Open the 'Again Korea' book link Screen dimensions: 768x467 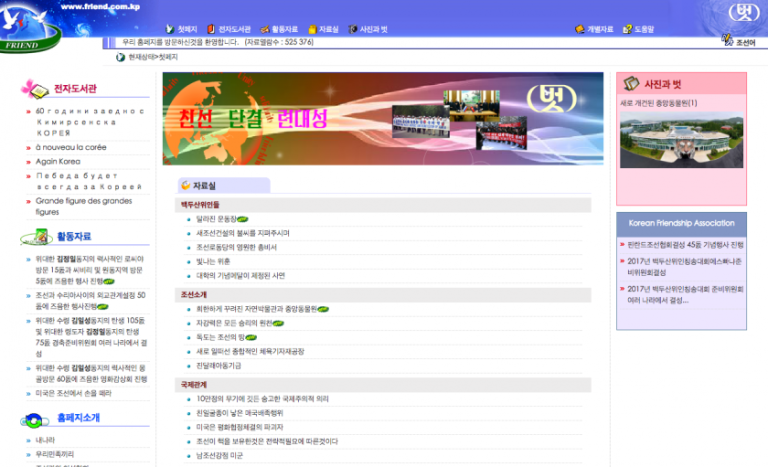(x=58, y=161)
